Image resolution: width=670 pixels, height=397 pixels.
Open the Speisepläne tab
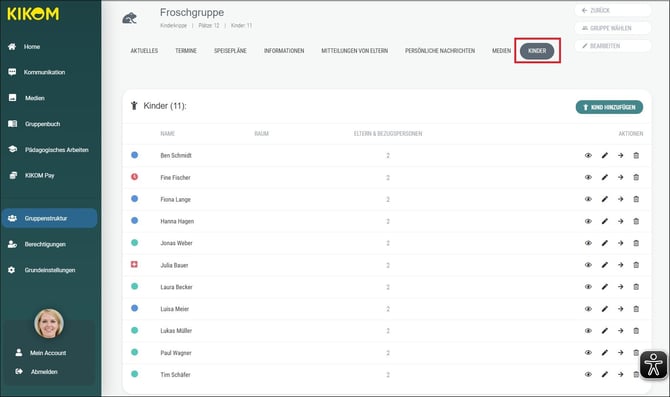[x=230, y=51]
